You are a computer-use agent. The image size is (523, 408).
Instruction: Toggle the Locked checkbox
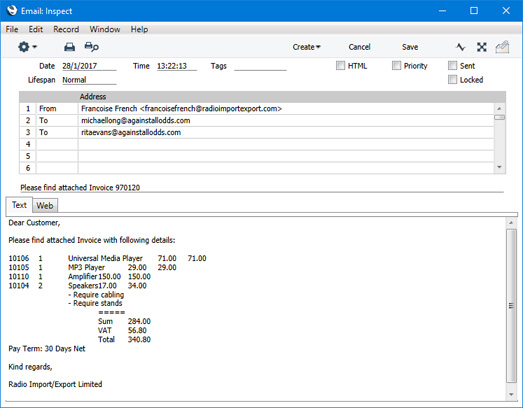pos(452,79)
